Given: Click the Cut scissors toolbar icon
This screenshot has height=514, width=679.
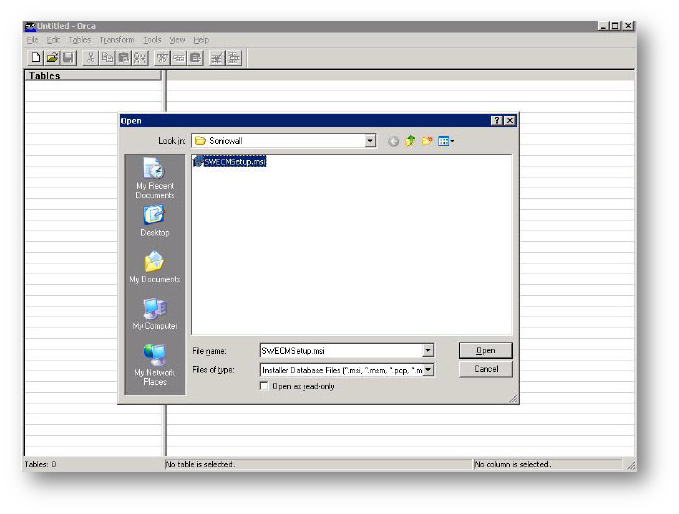Looking at the screenshot, I should point(91,58).
